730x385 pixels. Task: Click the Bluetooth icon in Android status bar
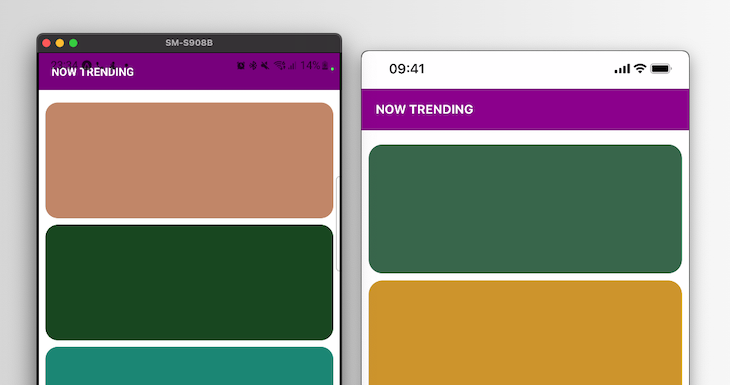point(253,66)
